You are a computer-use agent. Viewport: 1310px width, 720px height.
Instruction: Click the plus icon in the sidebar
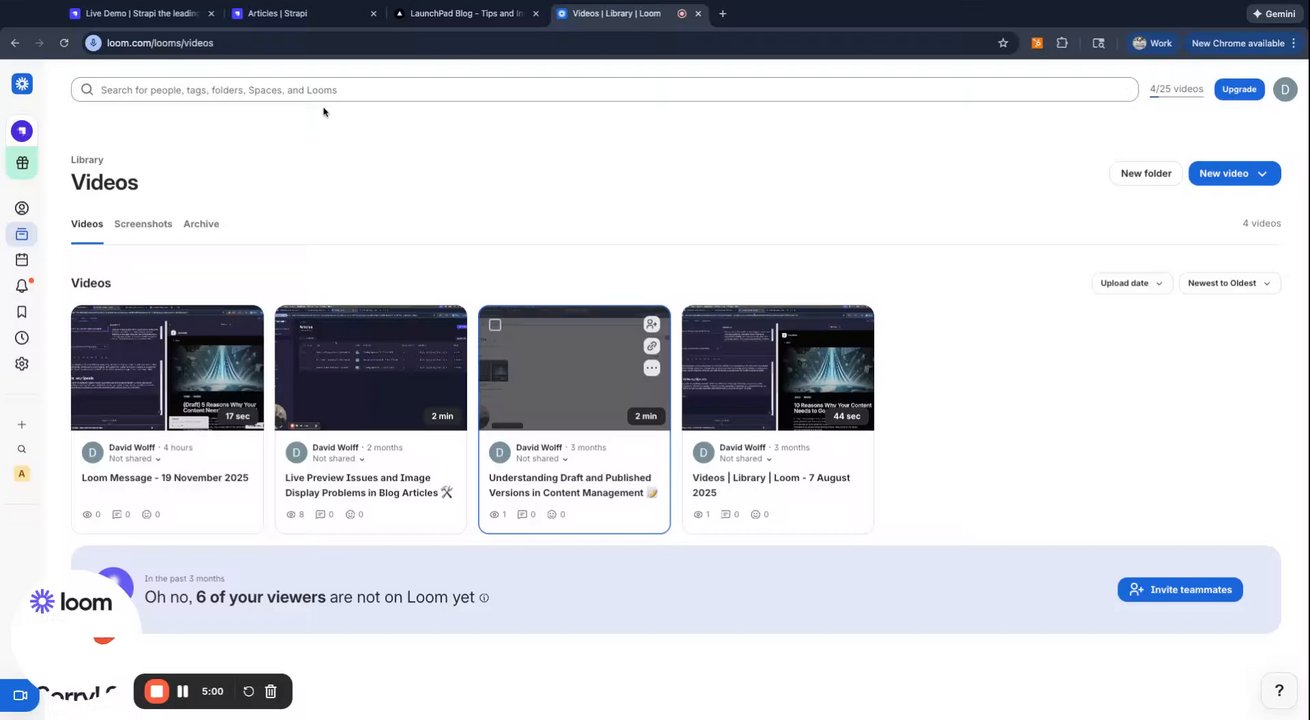click(22, 425)
